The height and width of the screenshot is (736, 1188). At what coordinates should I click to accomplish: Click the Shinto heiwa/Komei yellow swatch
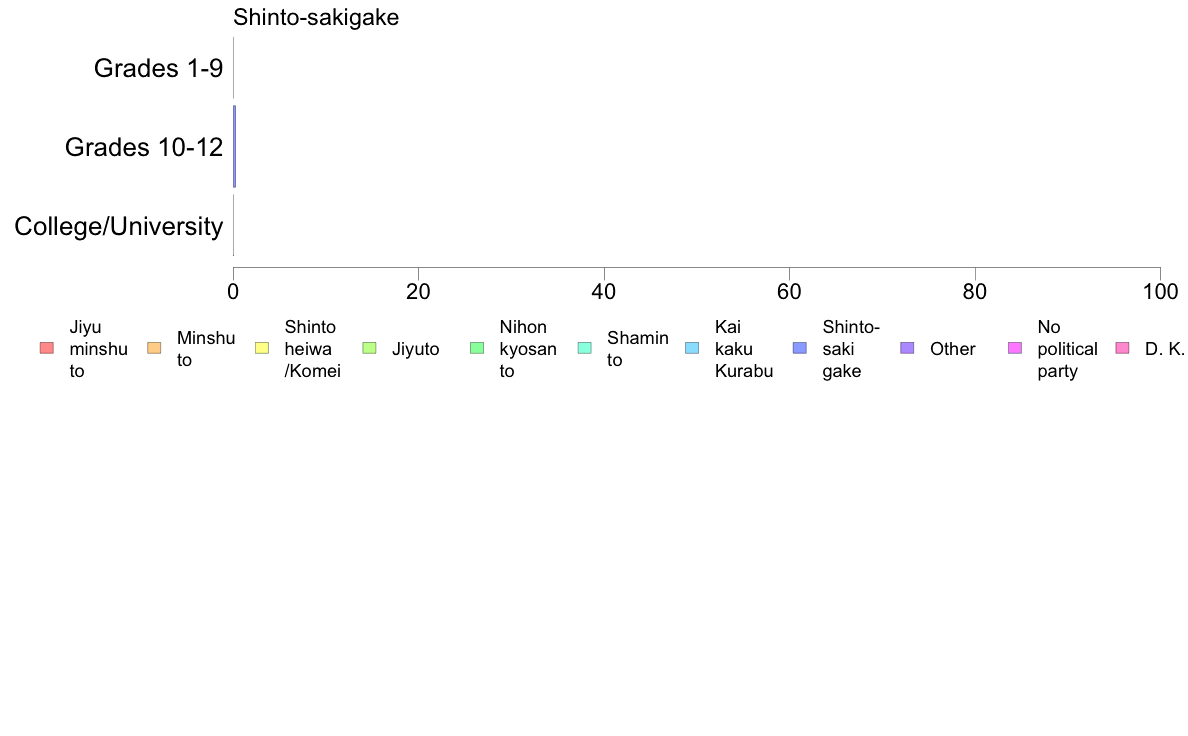[262, 349]
